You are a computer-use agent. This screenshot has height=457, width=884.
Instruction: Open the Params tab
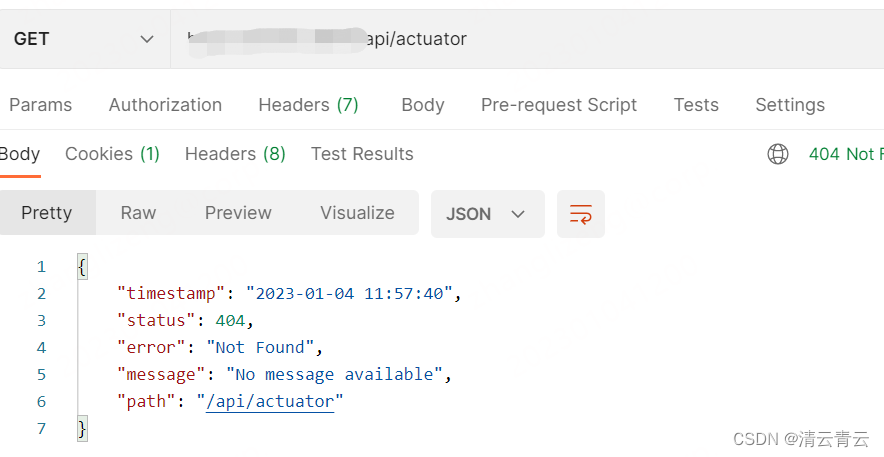[41, 105]
